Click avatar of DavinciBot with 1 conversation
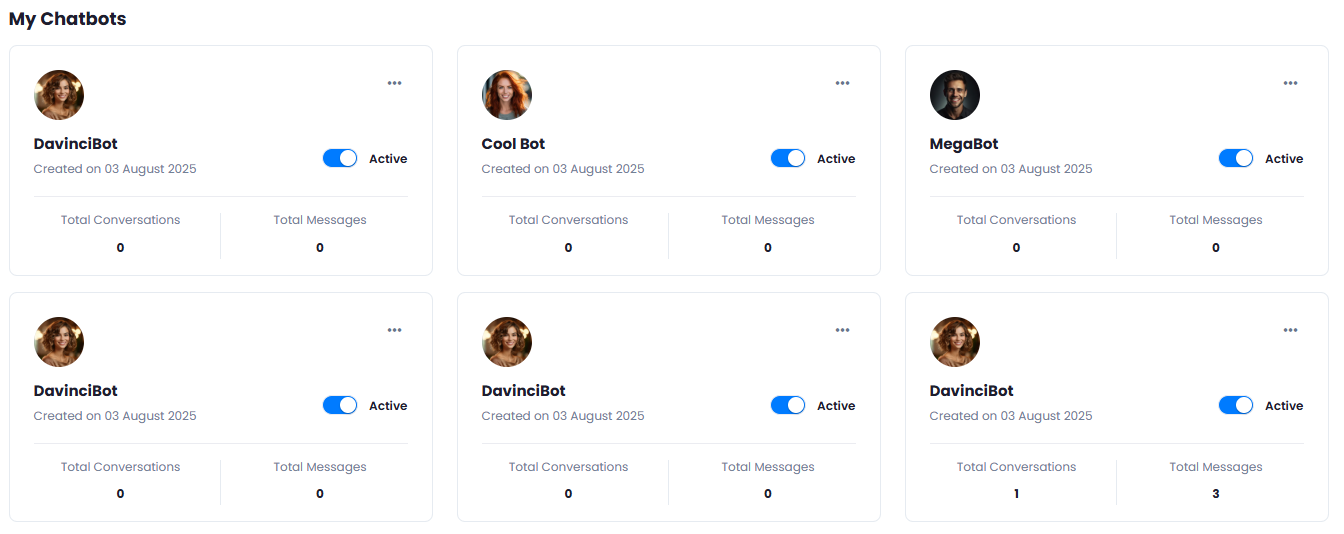1344x534 pixels. pyautogui.click(x=955, y=342)
